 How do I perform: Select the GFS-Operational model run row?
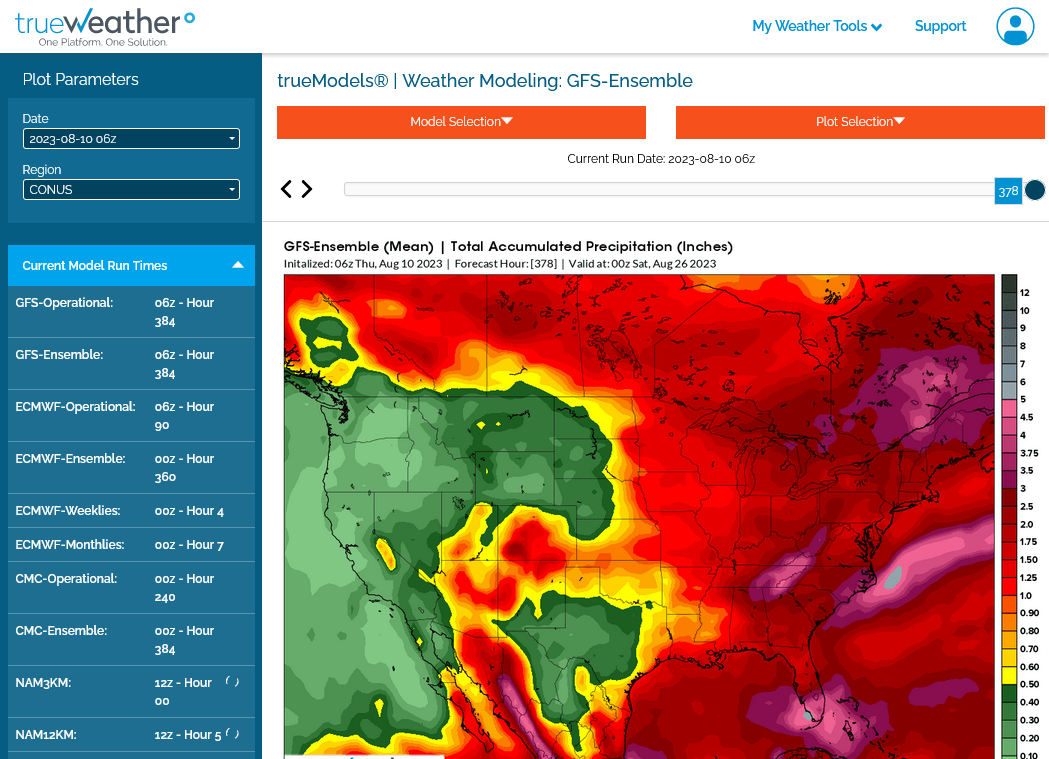131,312
